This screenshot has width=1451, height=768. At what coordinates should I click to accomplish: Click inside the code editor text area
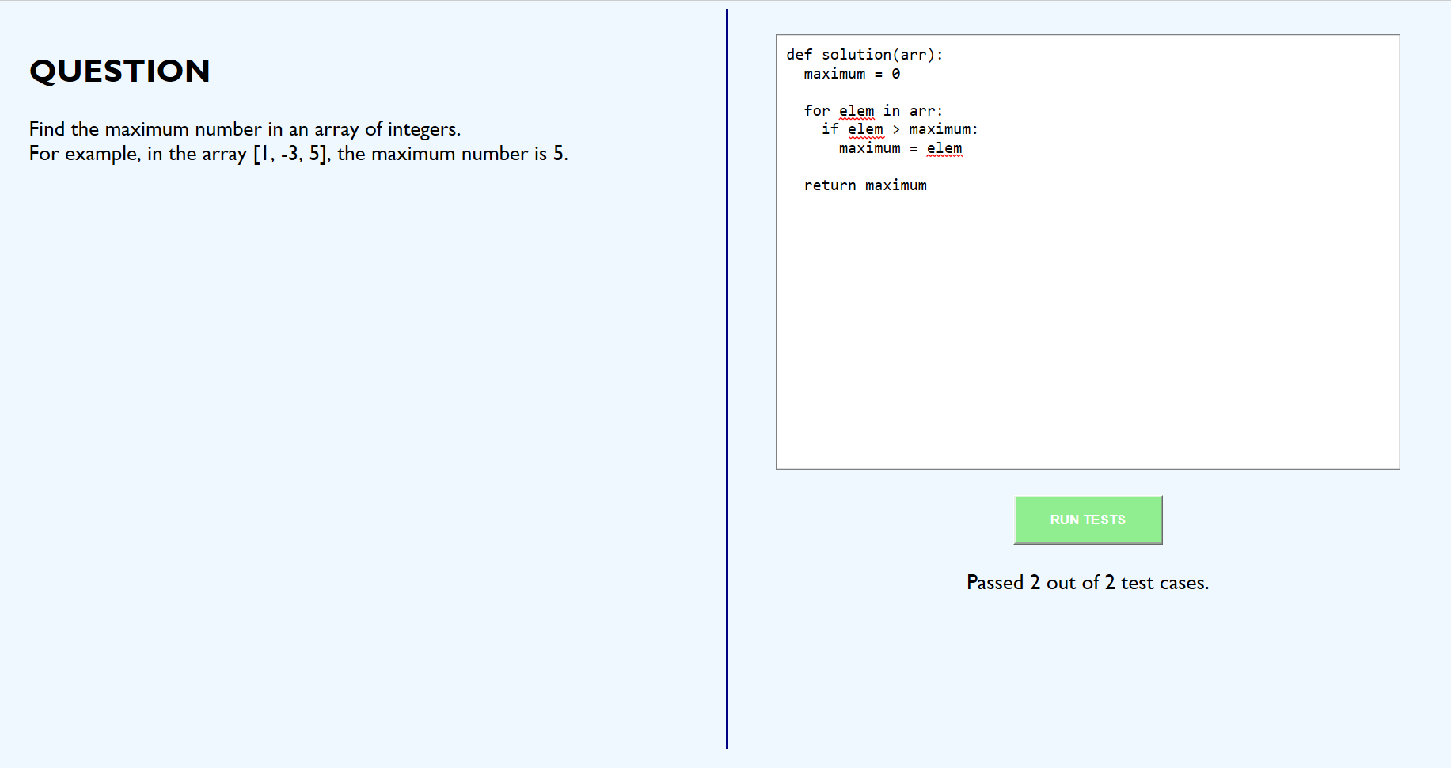[1088, 252]
